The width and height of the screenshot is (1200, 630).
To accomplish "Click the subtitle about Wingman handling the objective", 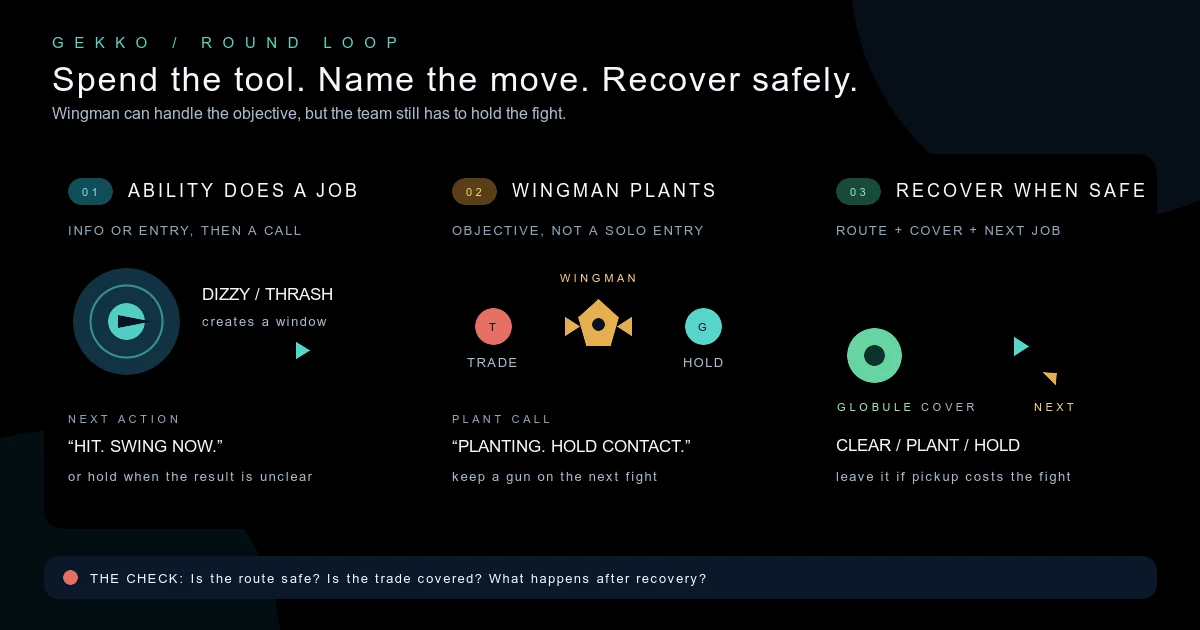I will tap(309, 114).
